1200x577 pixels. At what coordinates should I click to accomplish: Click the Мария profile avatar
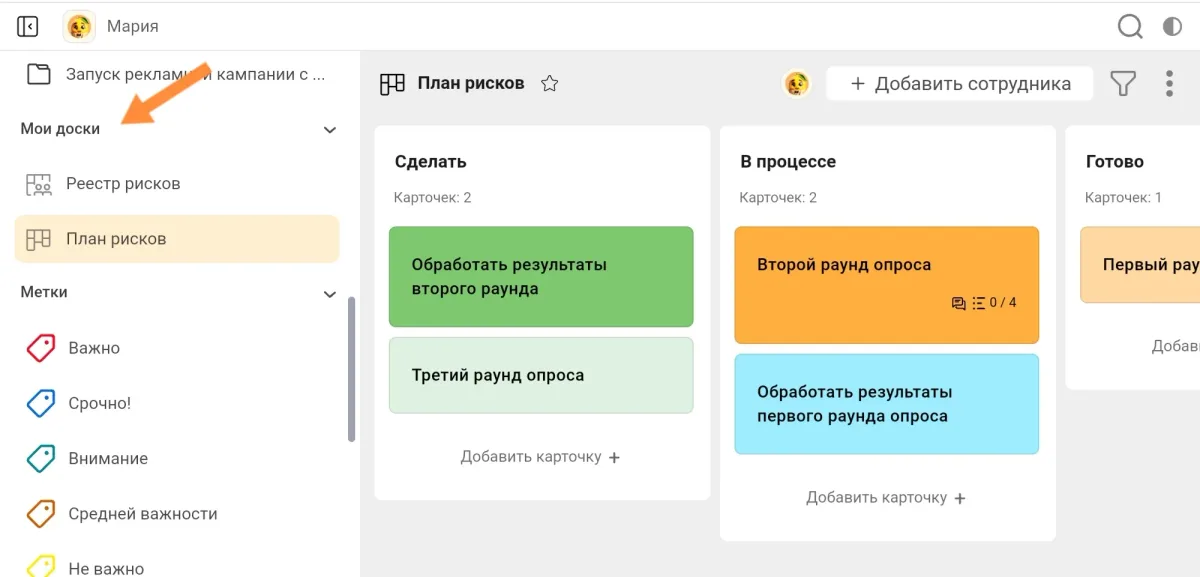pyautogui.click(x=79, y=26)
